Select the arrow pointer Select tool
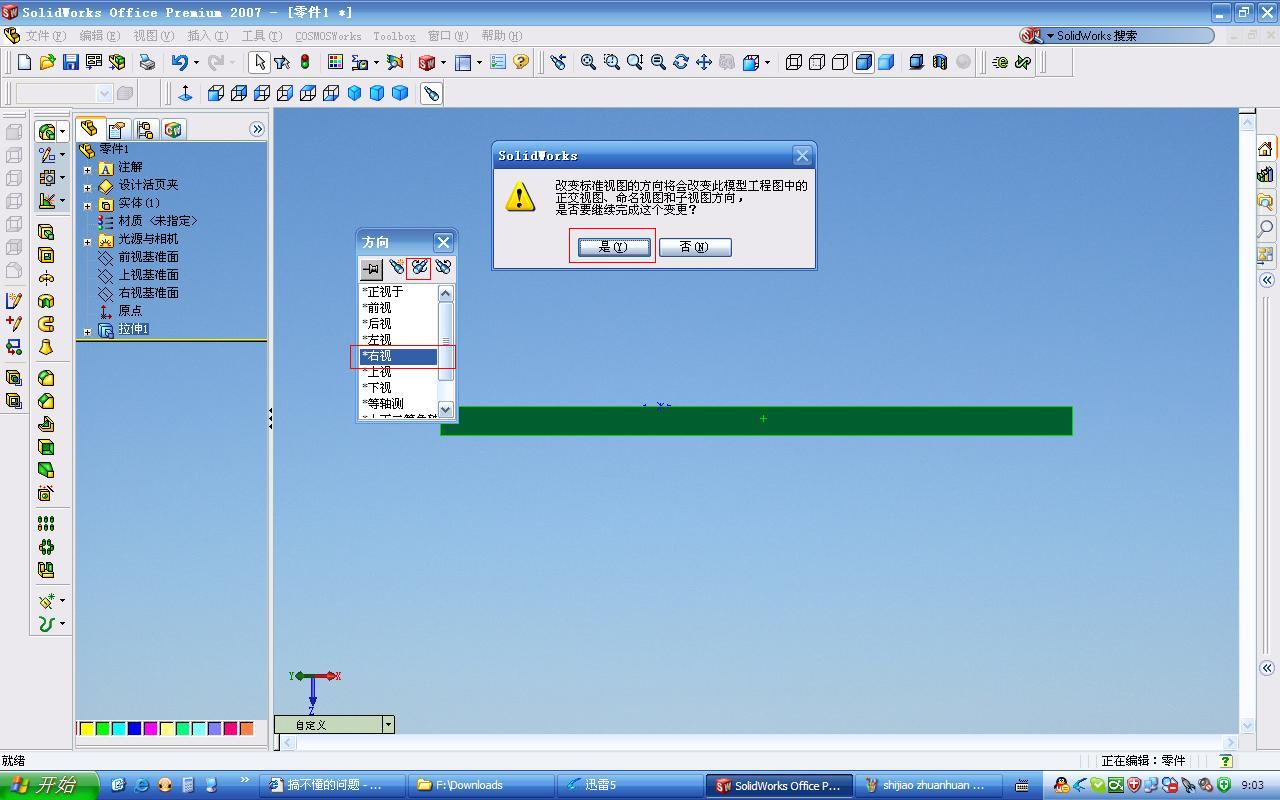The height and width of the screenshot is (800, 1280). (x=259, y=62)
